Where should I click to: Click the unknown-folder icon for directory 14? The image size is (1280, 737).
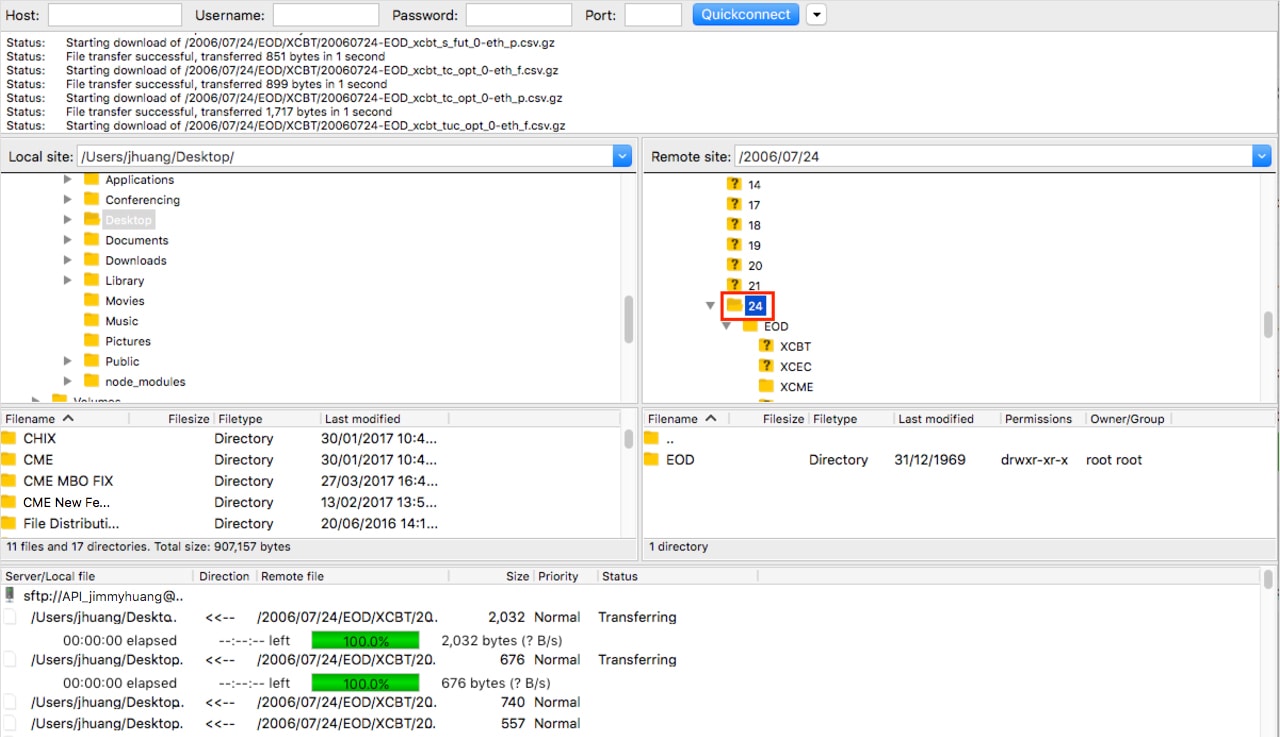734,185
